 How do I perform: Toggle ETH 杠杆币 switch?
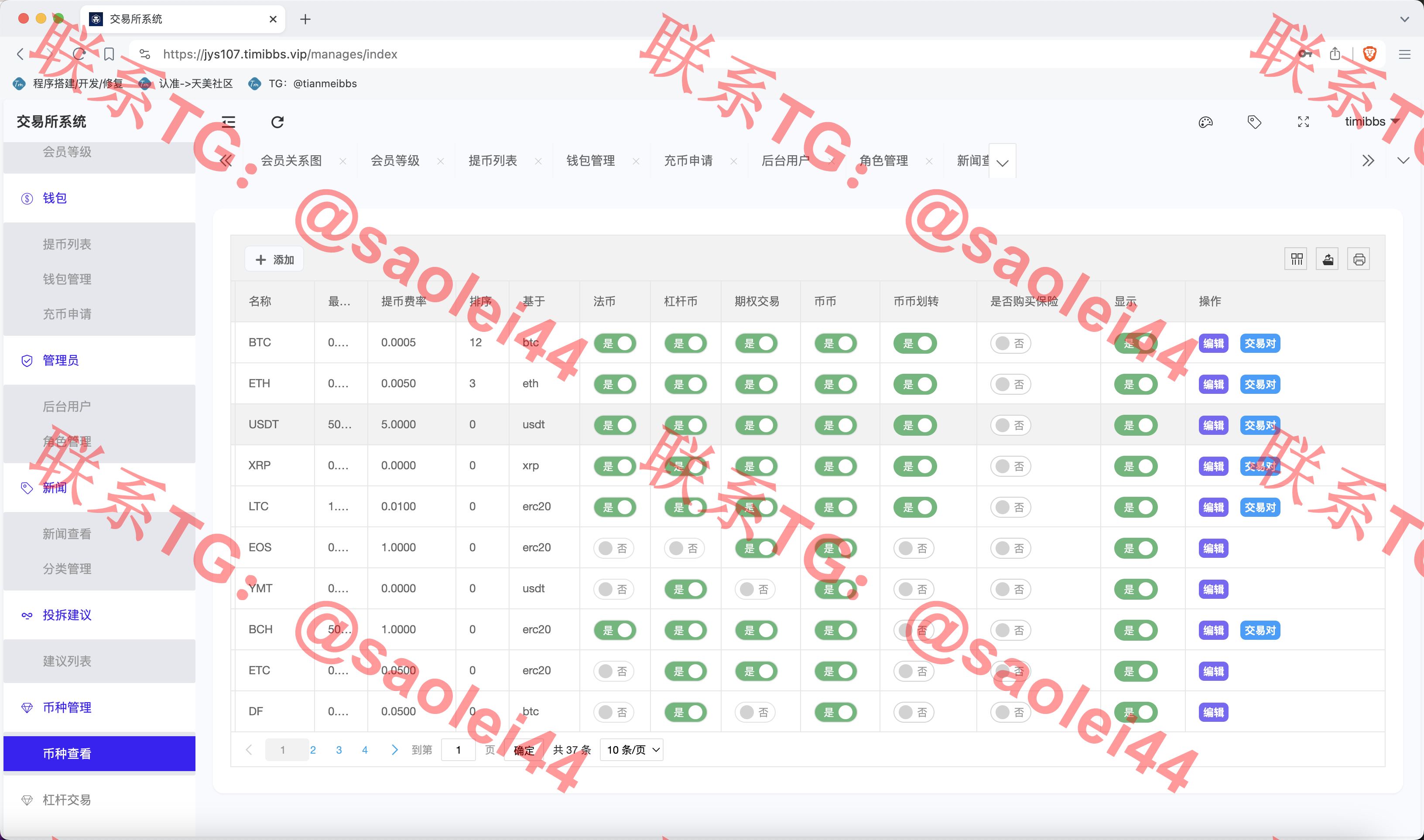click(686, 384)
